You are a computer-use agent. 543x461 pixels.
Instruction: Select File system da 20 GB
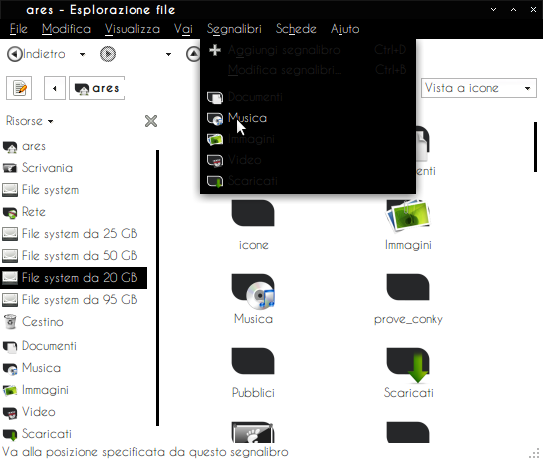click(73, 278)
